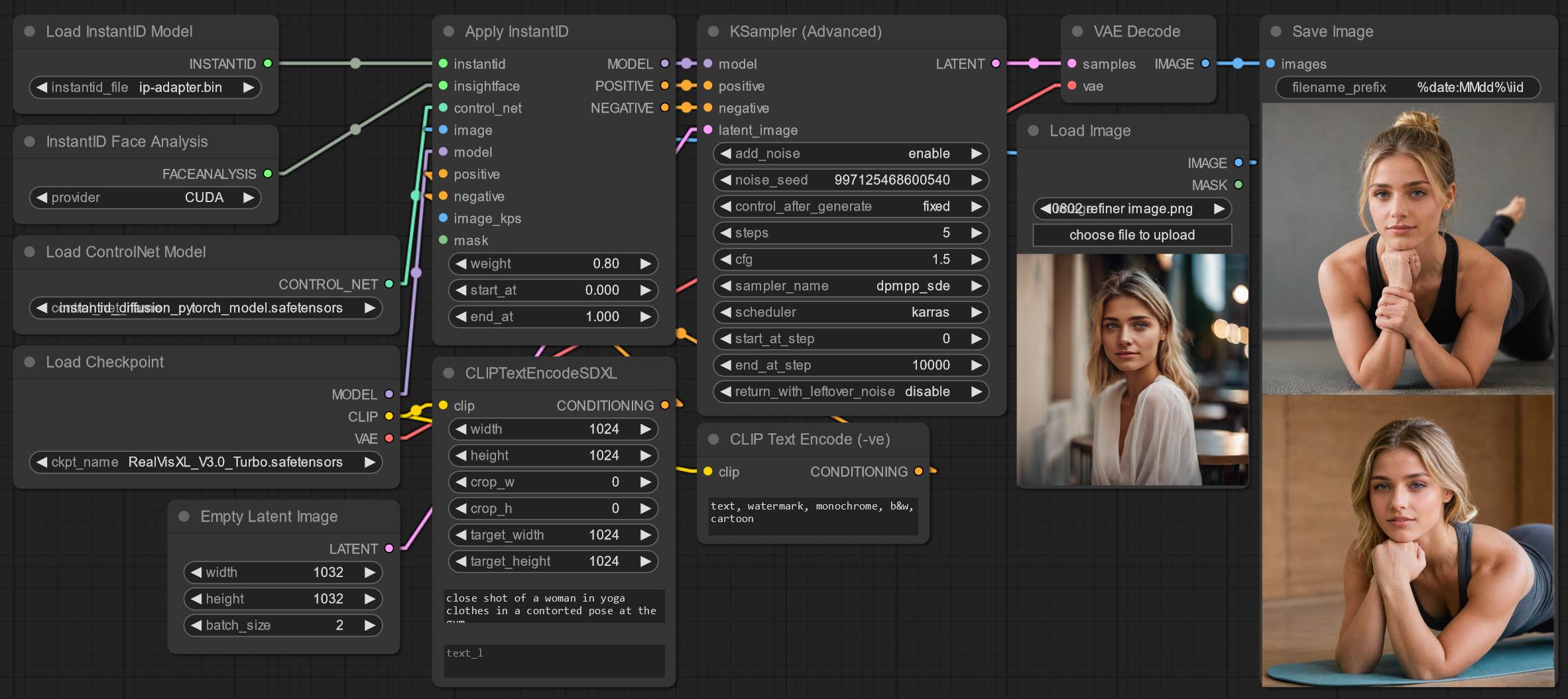Click the Load Checkpoint CLIP output socket
The height and width of the screenshot is (699, 1568).
[389, 416]
